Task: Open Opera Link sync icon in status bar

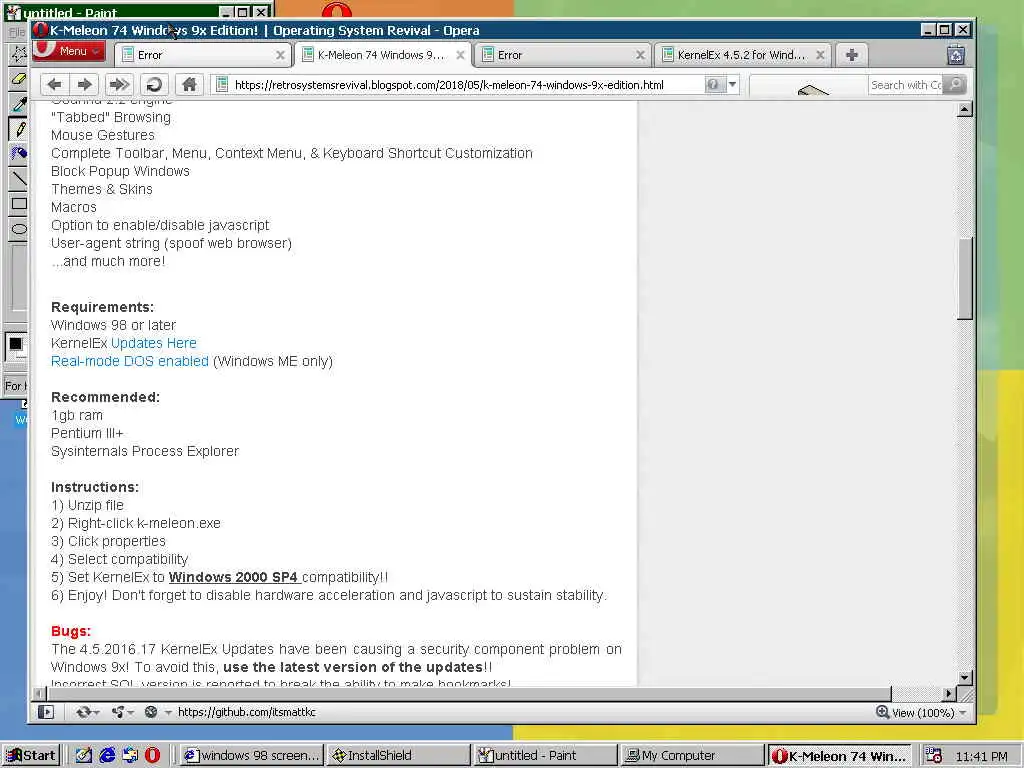Action: (86, 712)
